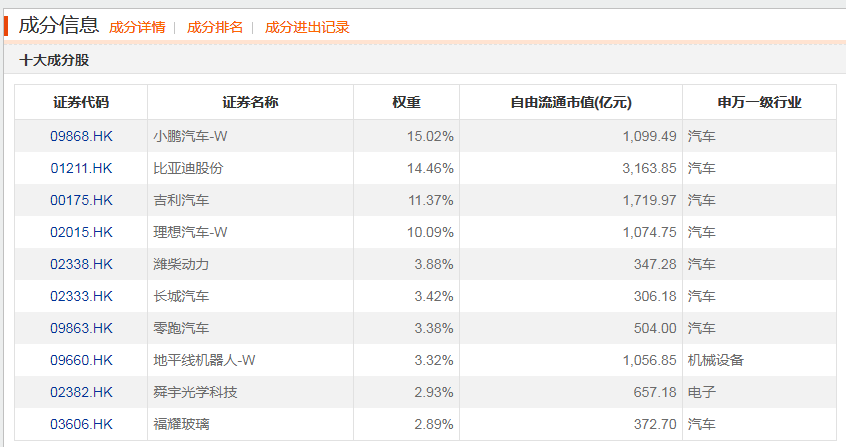This screenshot has width=846, height=447.
Task: Click the 证券名称 column header
Action: click(x=250, y=102)
